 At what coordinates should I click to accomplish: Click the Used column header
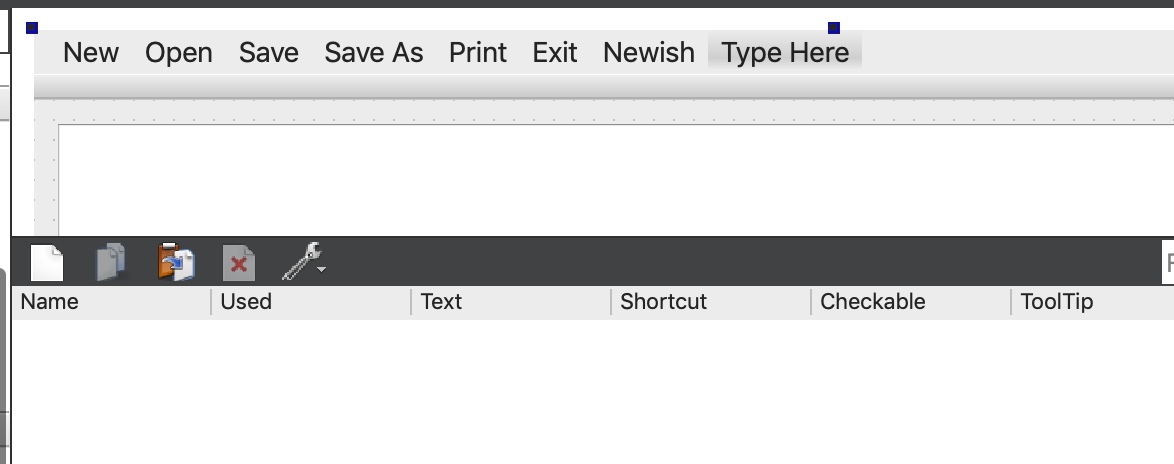246,302
